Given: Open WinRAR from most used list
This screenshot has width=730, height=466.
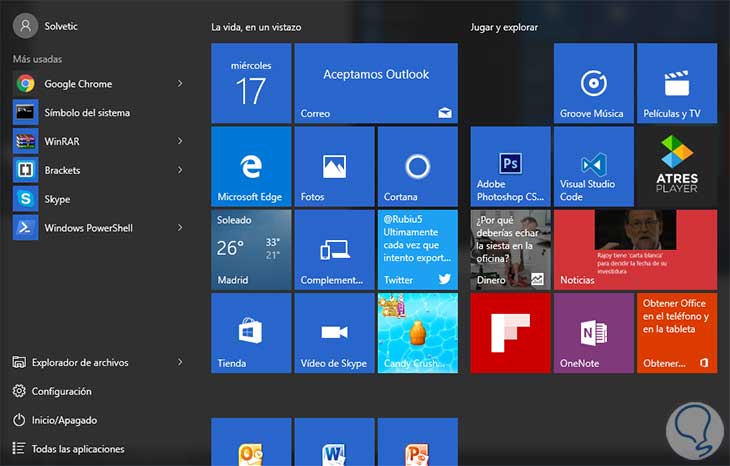Looking at the screenshot, I should [100, 142].
